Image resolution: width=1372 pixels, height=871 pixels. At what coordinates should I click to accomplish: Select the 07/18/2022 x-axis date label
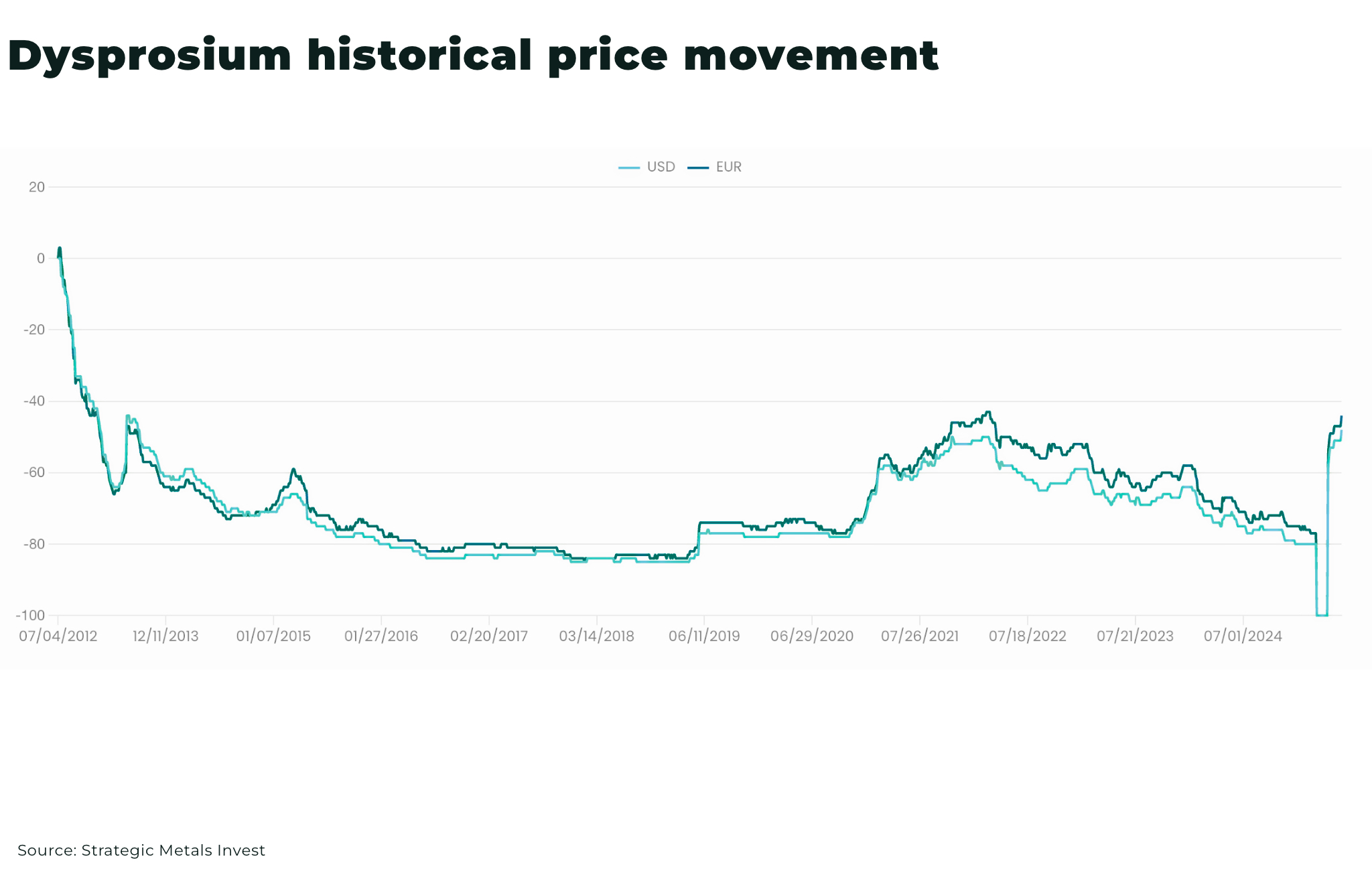point(1028,636)
